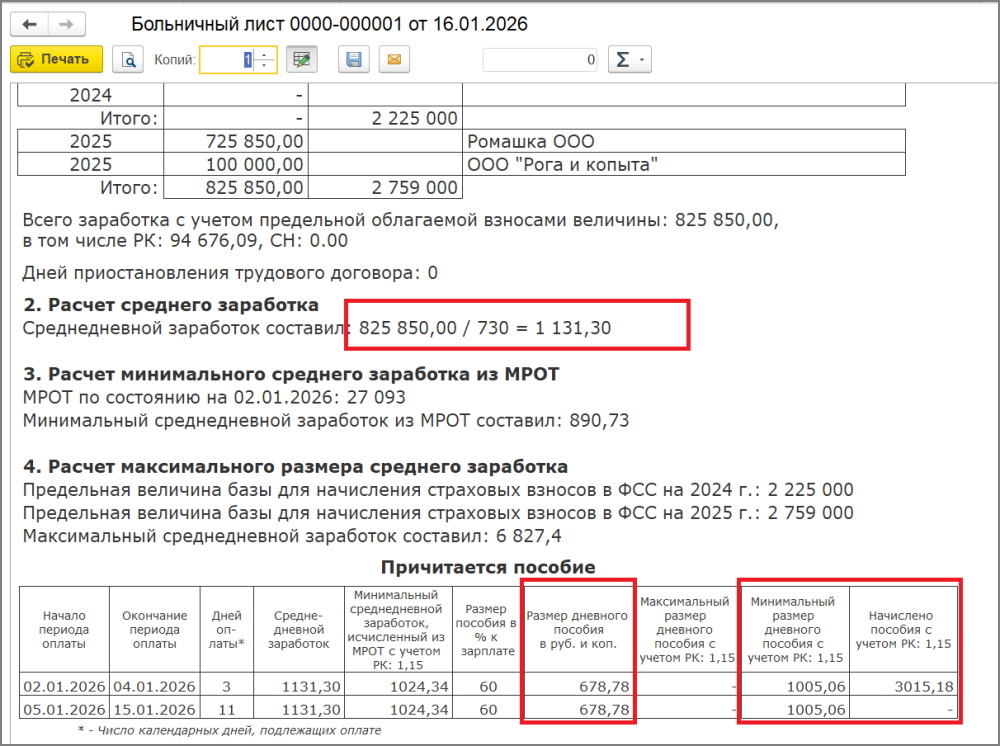Save document with floppy disk icon
The height and width of the screenshot is (746, 1000).
click(x=353, y=60)
